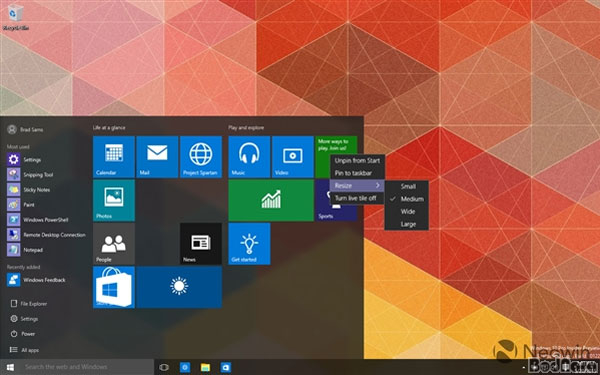Select Unpin from Start
Screen dimensions: 600x375
(357, 161)
